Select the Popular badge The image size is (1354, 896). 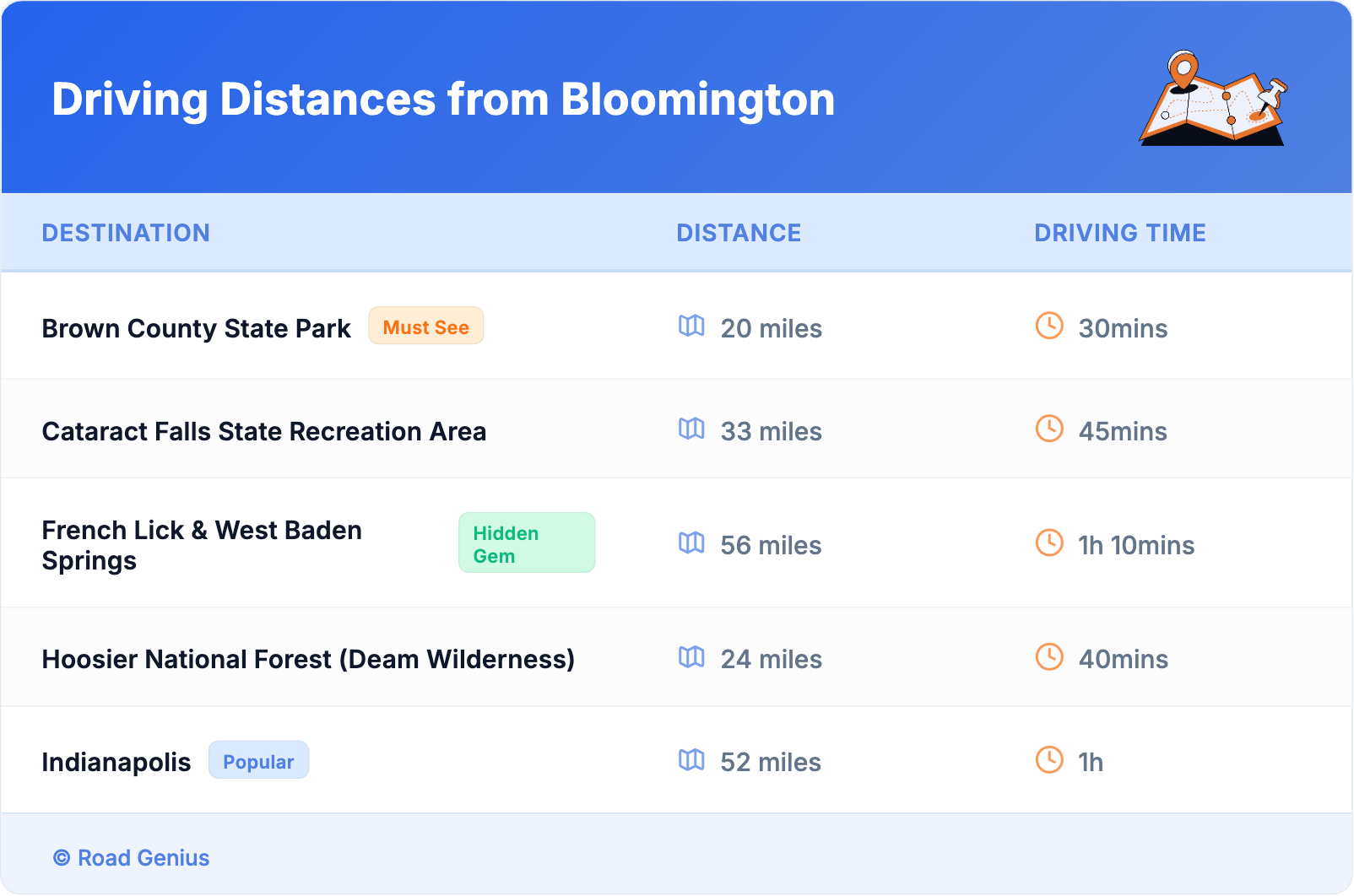click(258, 761)
